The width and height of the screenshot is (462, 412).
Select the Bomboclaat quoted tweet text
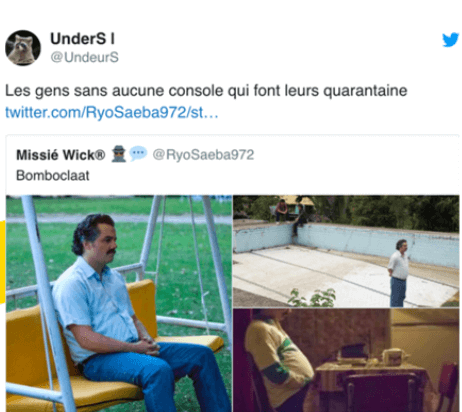[53, 175]
